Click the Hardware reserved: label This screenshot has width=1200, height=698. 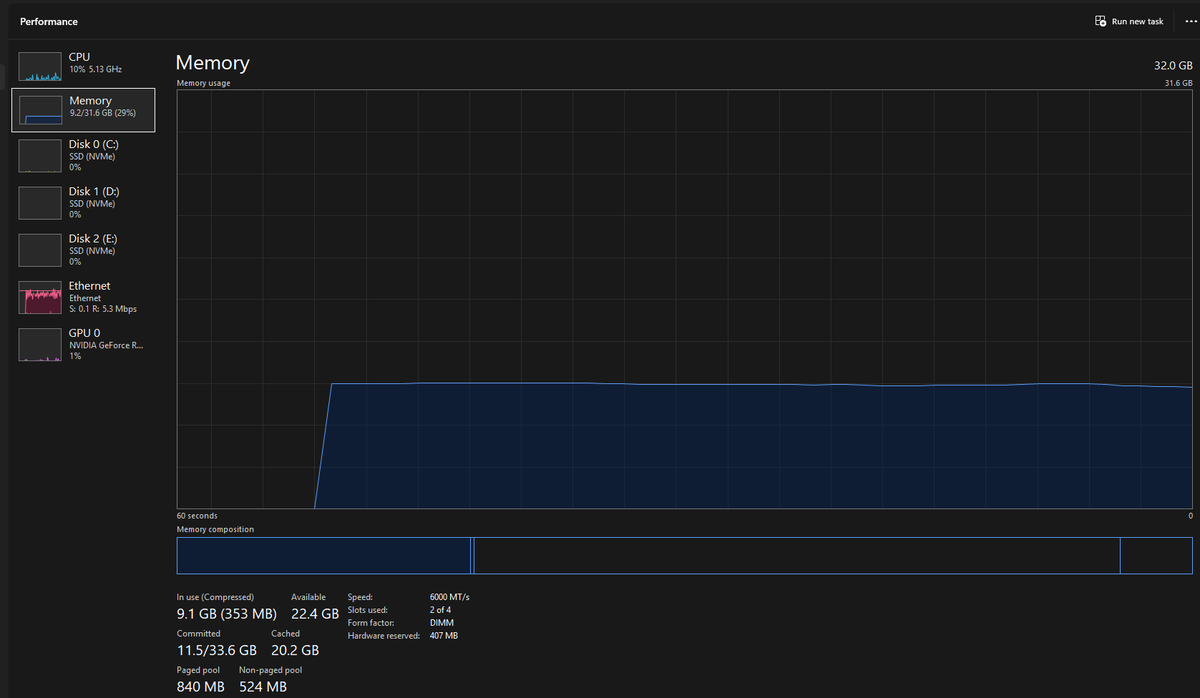383,636
